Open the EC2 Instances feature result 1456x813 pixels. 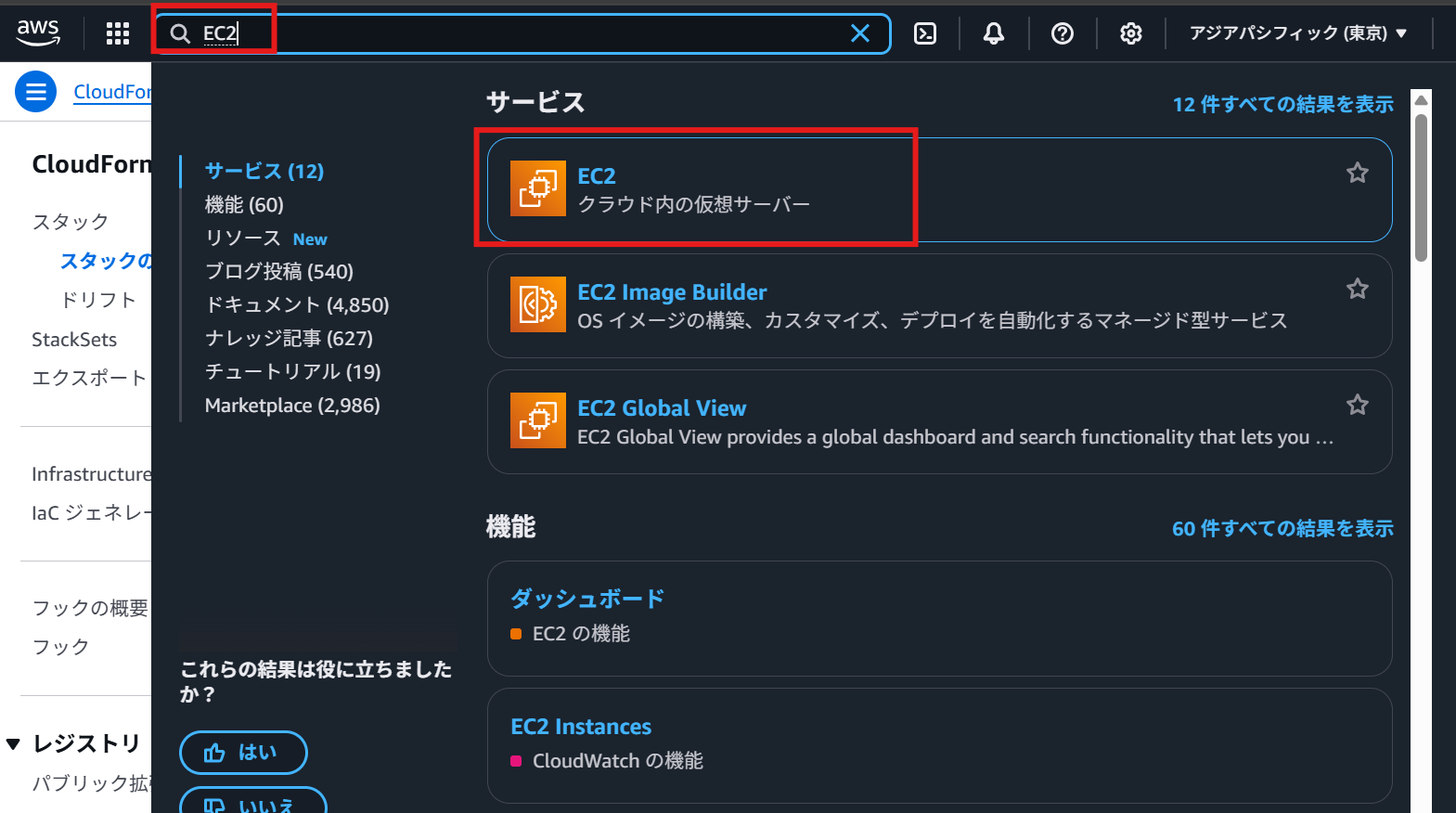tap(581, 727)
